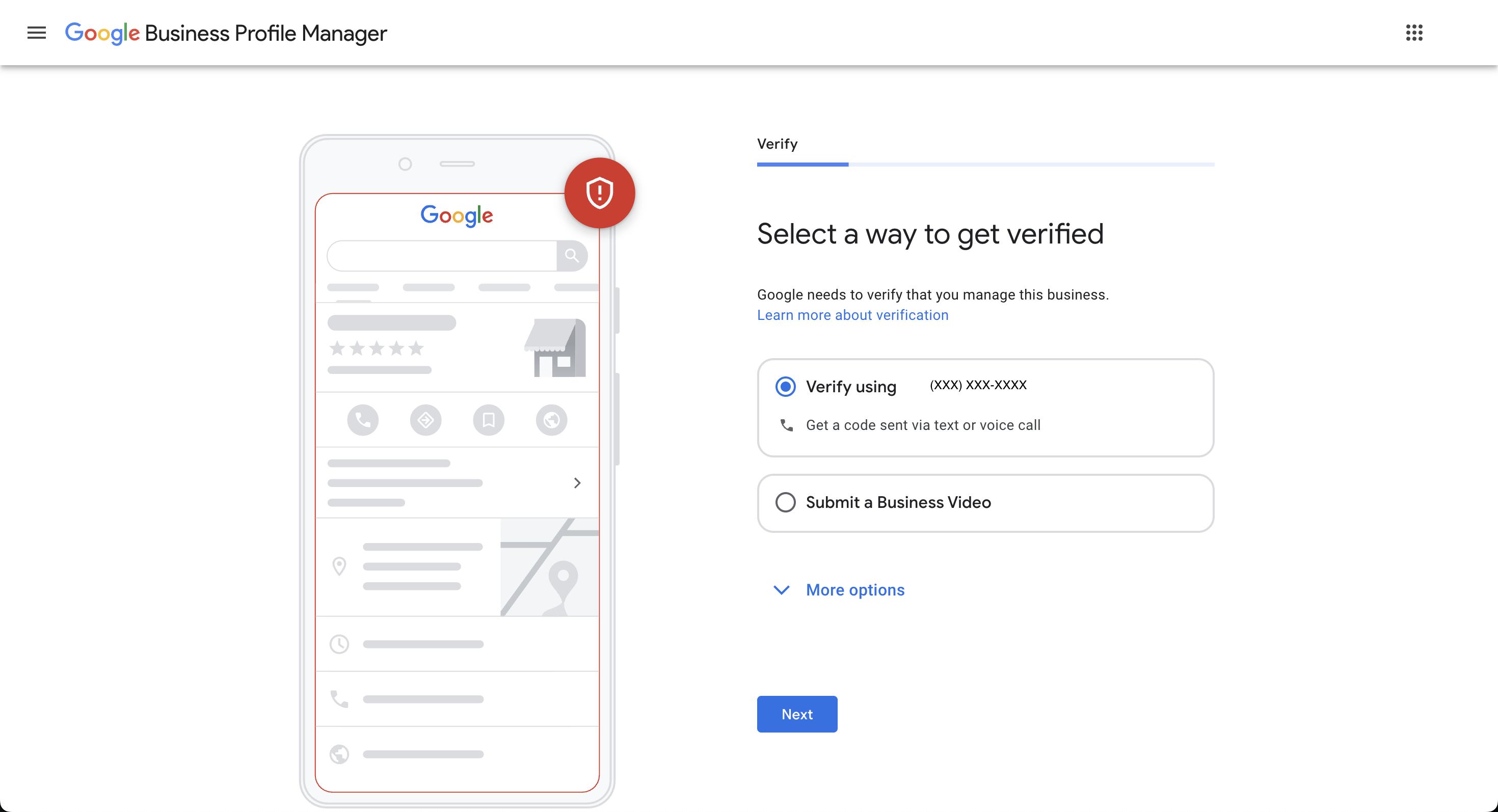Viewport: 1498px width, 812px height.
Task: Click the red shield alert badge
Action: tap(599, 193)
